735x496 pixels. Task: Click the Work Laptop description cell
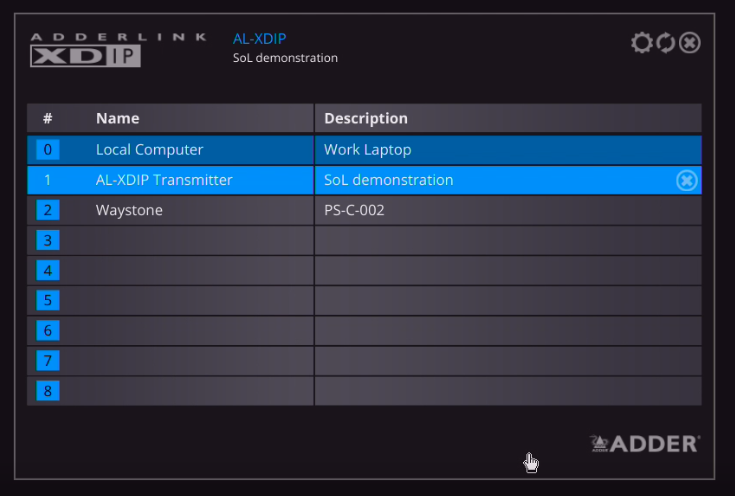tap(367, 150)
